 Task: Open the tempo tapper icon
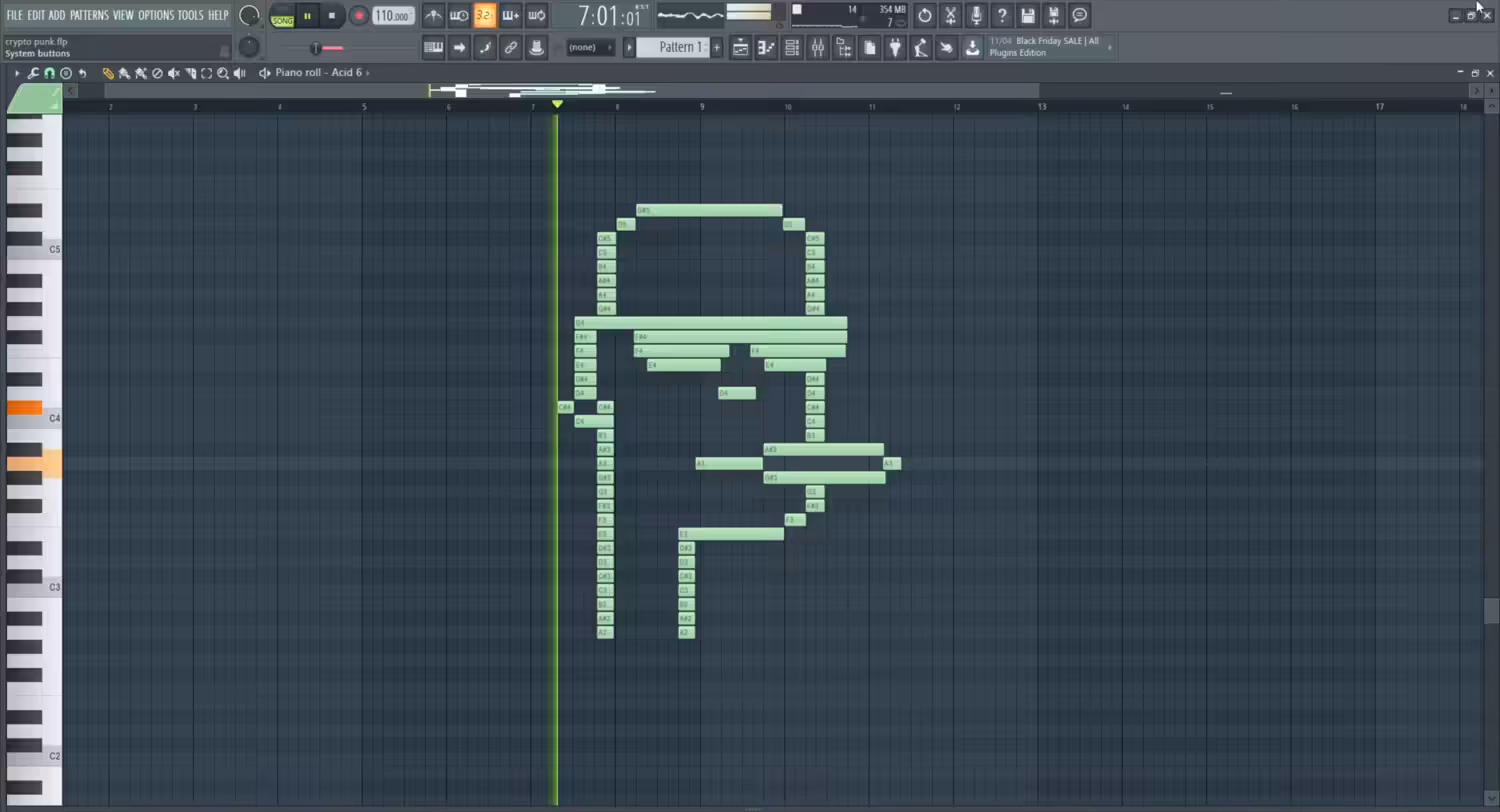coord(921,47)
